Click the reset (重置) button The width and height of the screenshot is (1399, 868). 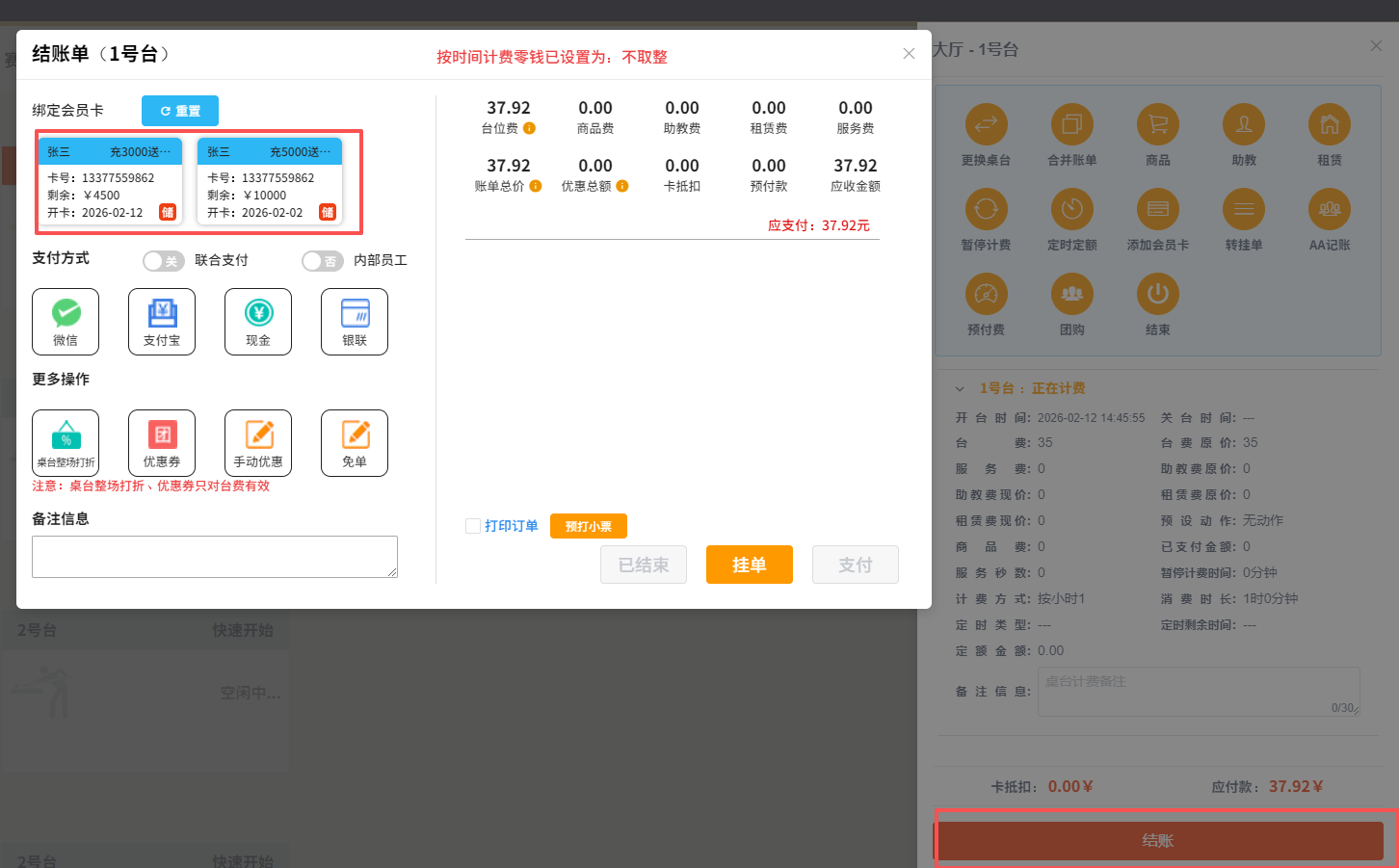coord(180,111)
